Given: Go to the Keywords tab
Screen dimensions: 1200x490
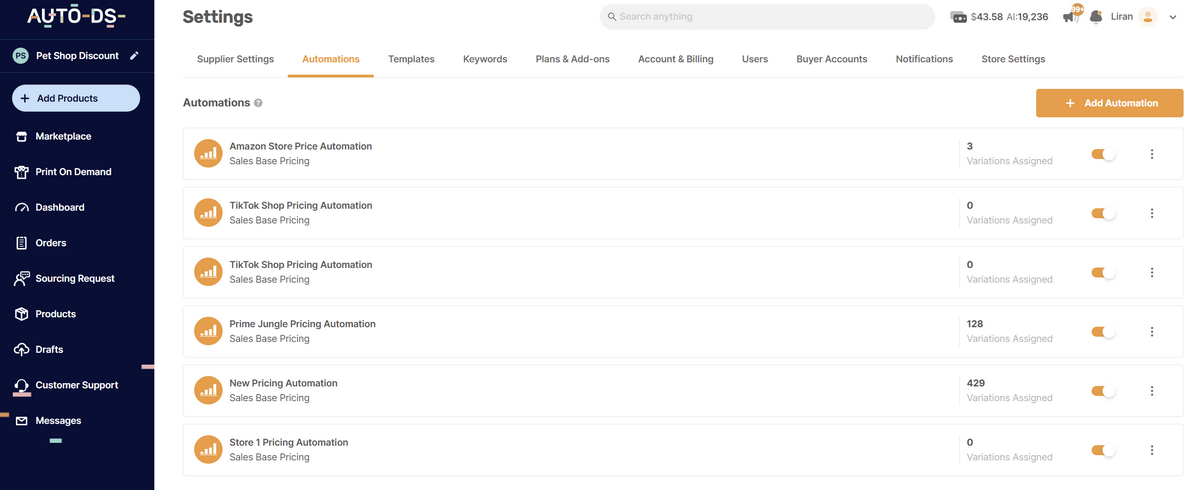Looking at the screenshot, I should click(x=485, y=59).
